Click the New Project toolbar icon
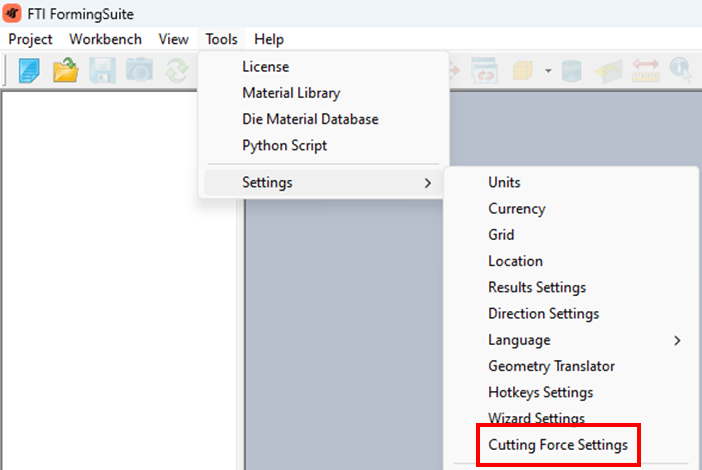The image size is (702, 470). [x=29, y=71]
